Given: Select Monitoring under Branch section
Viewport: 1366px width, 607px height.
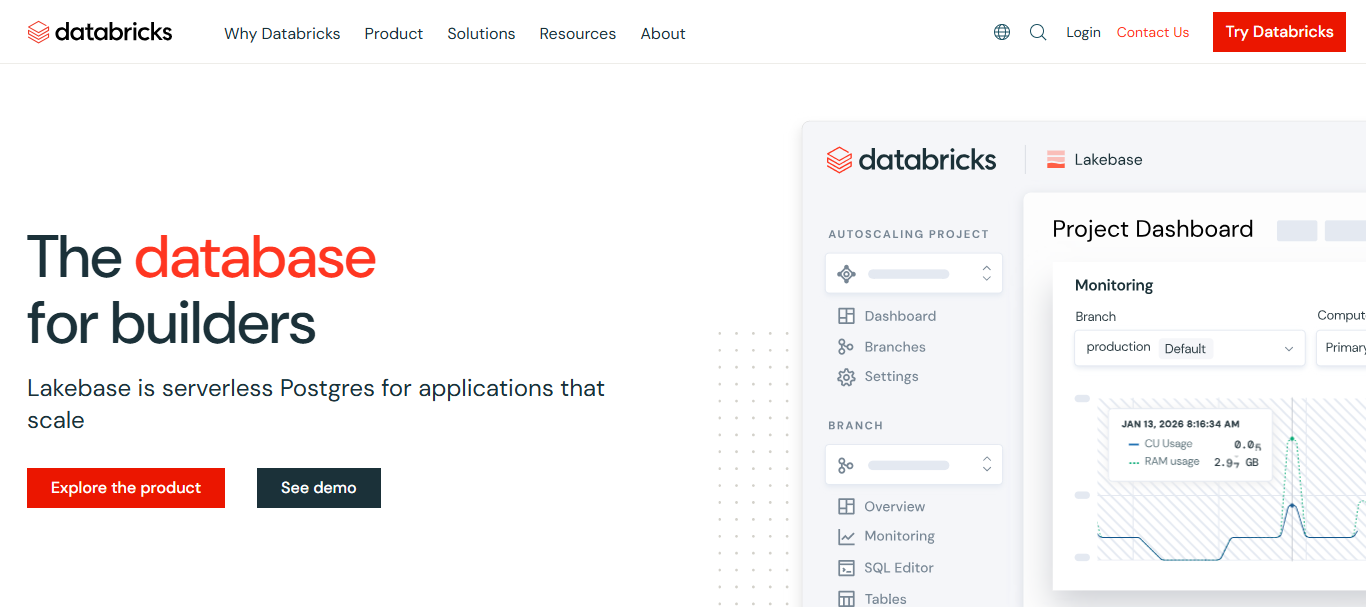Looking at the screenshot, I should 899,537.
